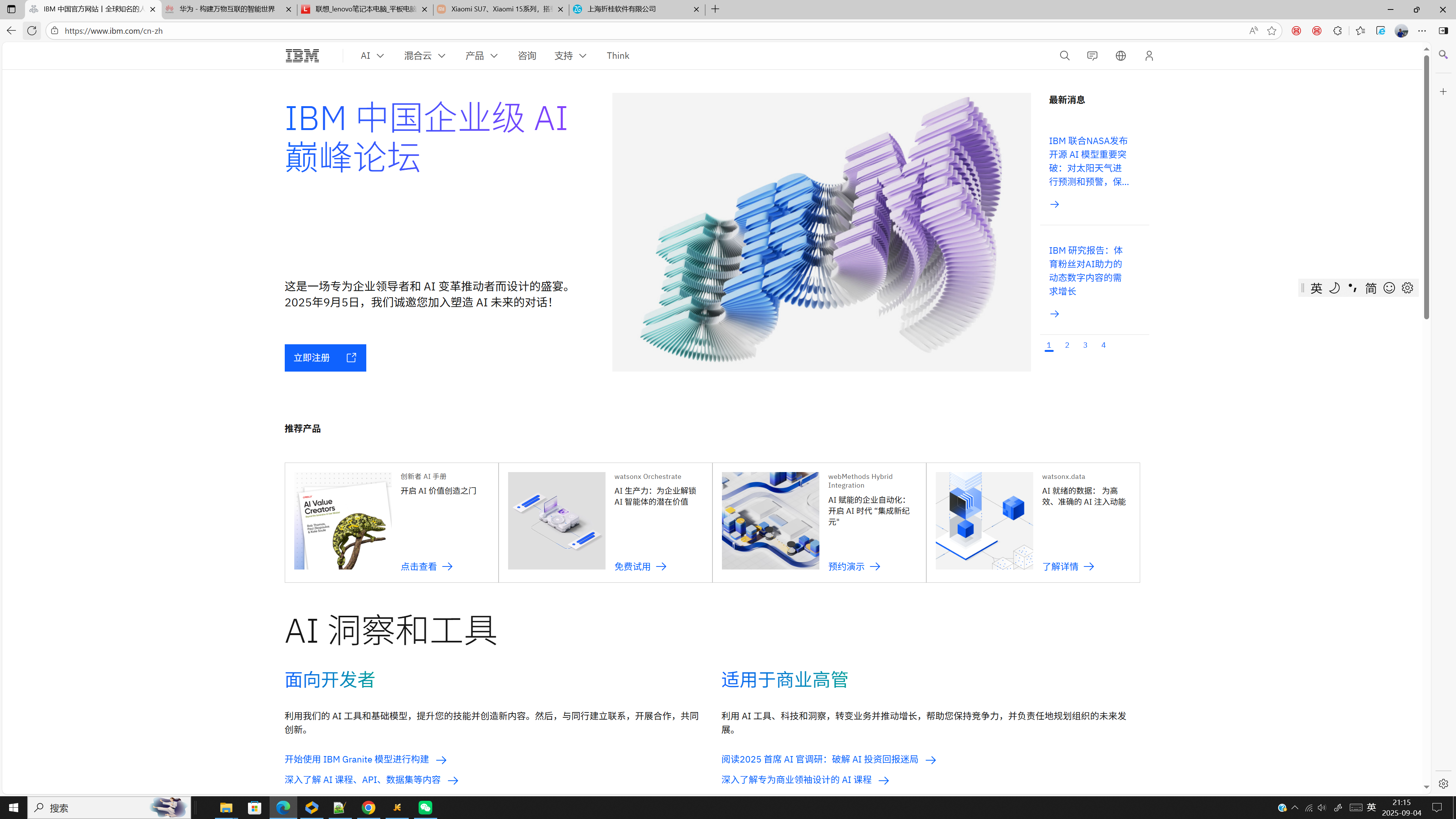Click the watsonx.data product image

pos(984,521)
